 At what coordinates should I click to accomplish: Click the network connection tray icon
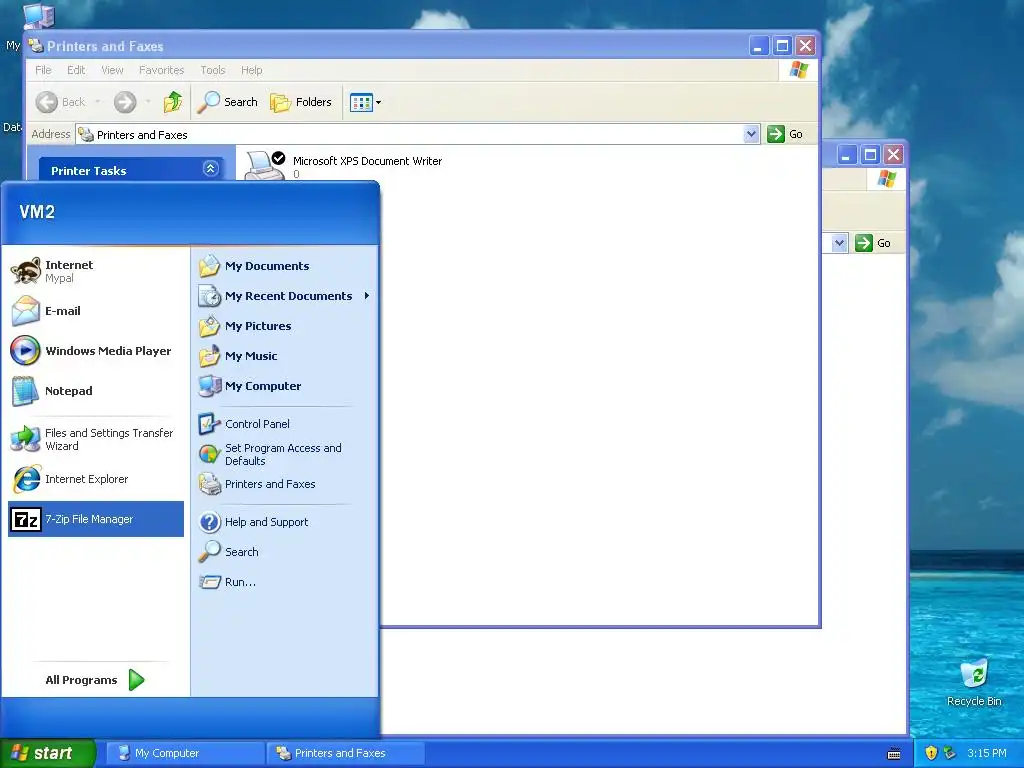pyautogui.click(x=949, y=753)
